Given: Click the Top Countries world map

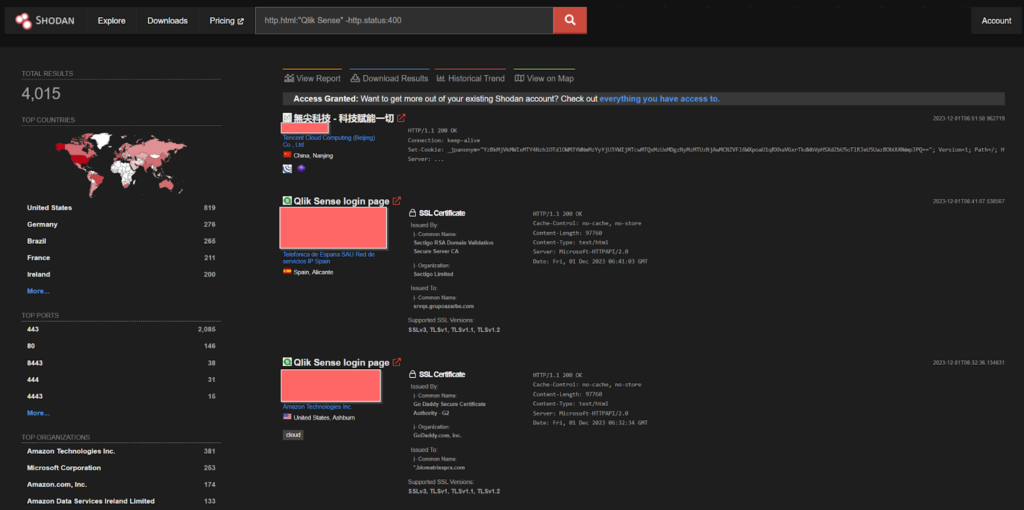Looking at the screenshot, I should (121, 163).
